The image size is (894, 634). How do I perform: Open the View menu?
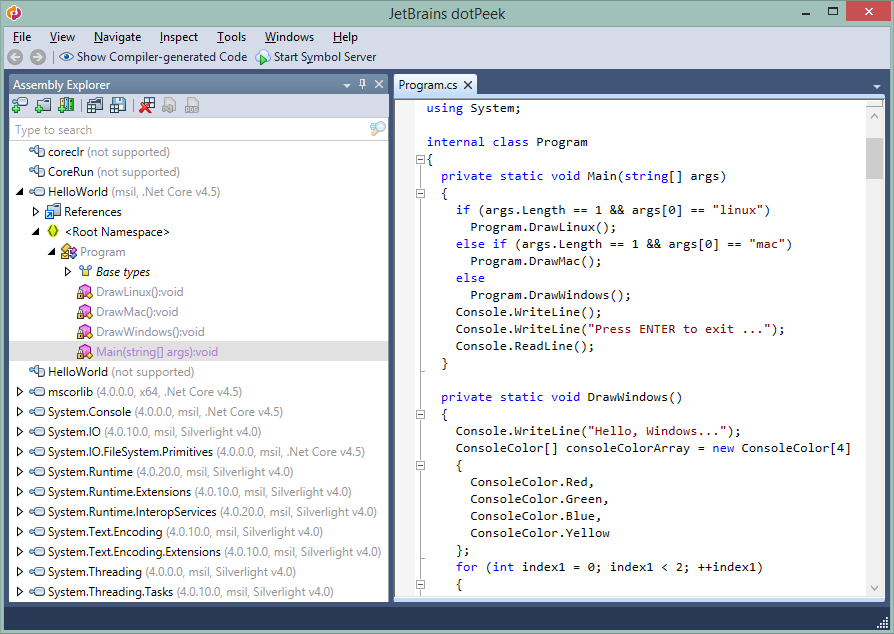[62, 37]
